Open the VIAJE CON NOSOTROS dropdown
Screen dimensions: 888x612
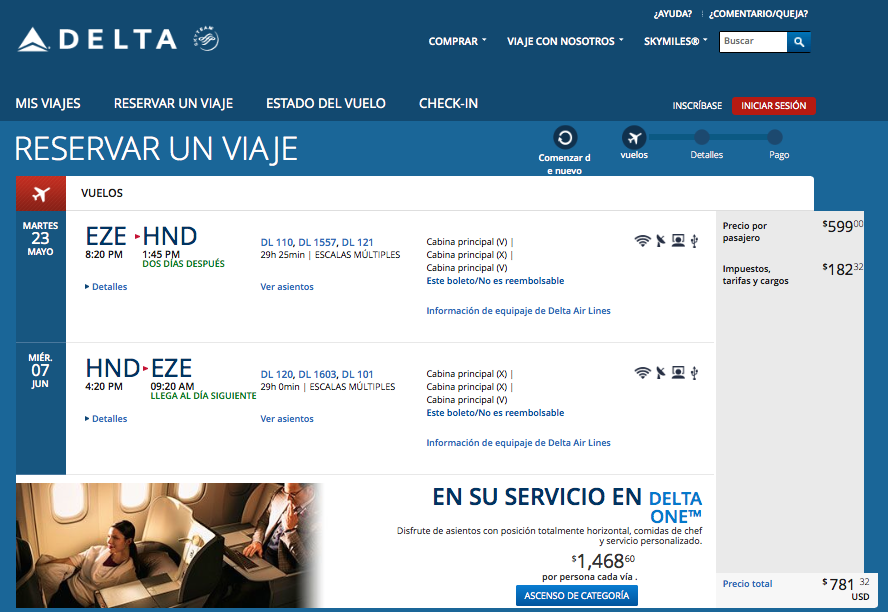pos(565,41)
